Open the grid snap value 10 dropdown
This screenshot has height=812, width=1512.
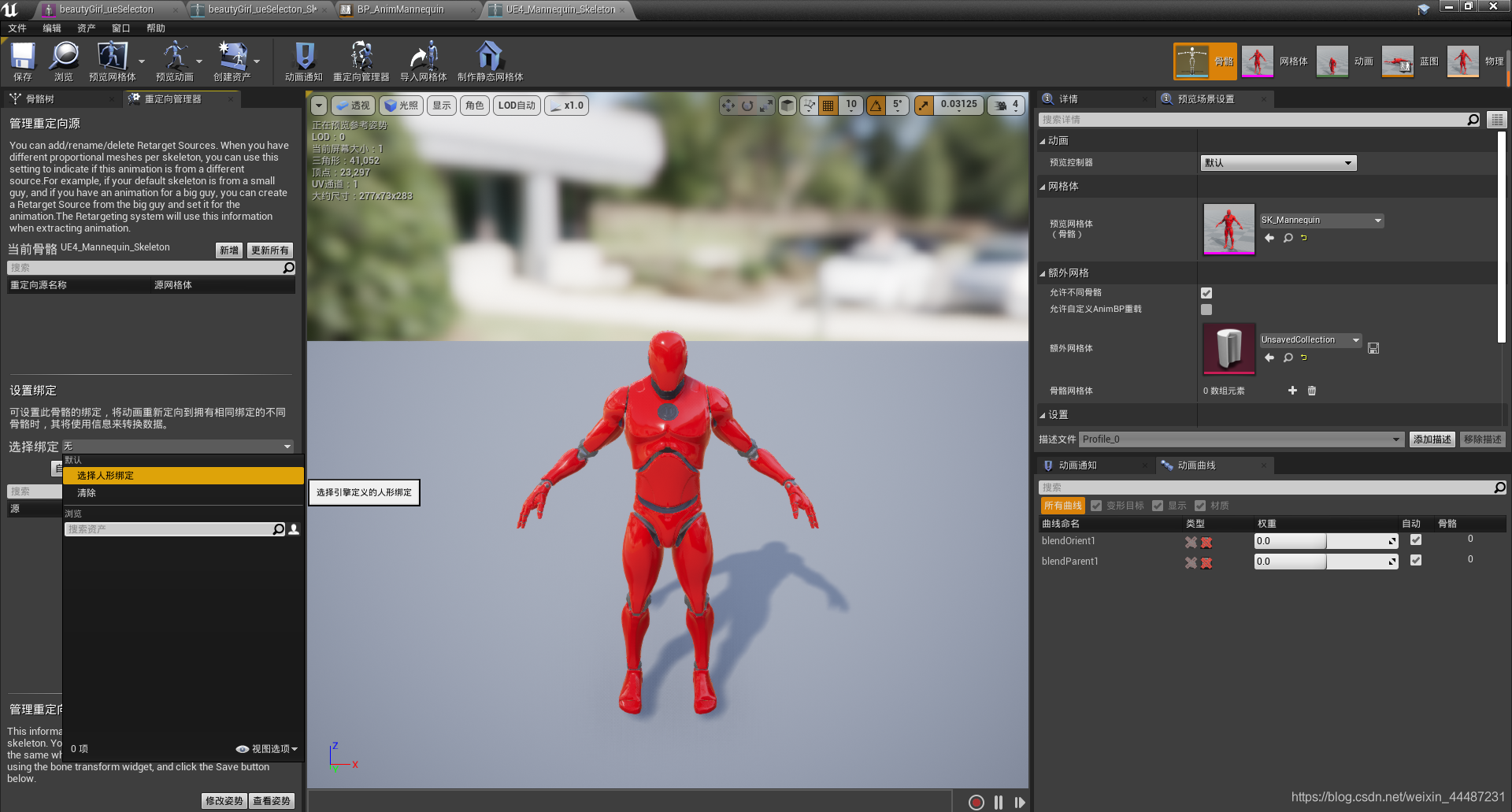tap(851, 106)
